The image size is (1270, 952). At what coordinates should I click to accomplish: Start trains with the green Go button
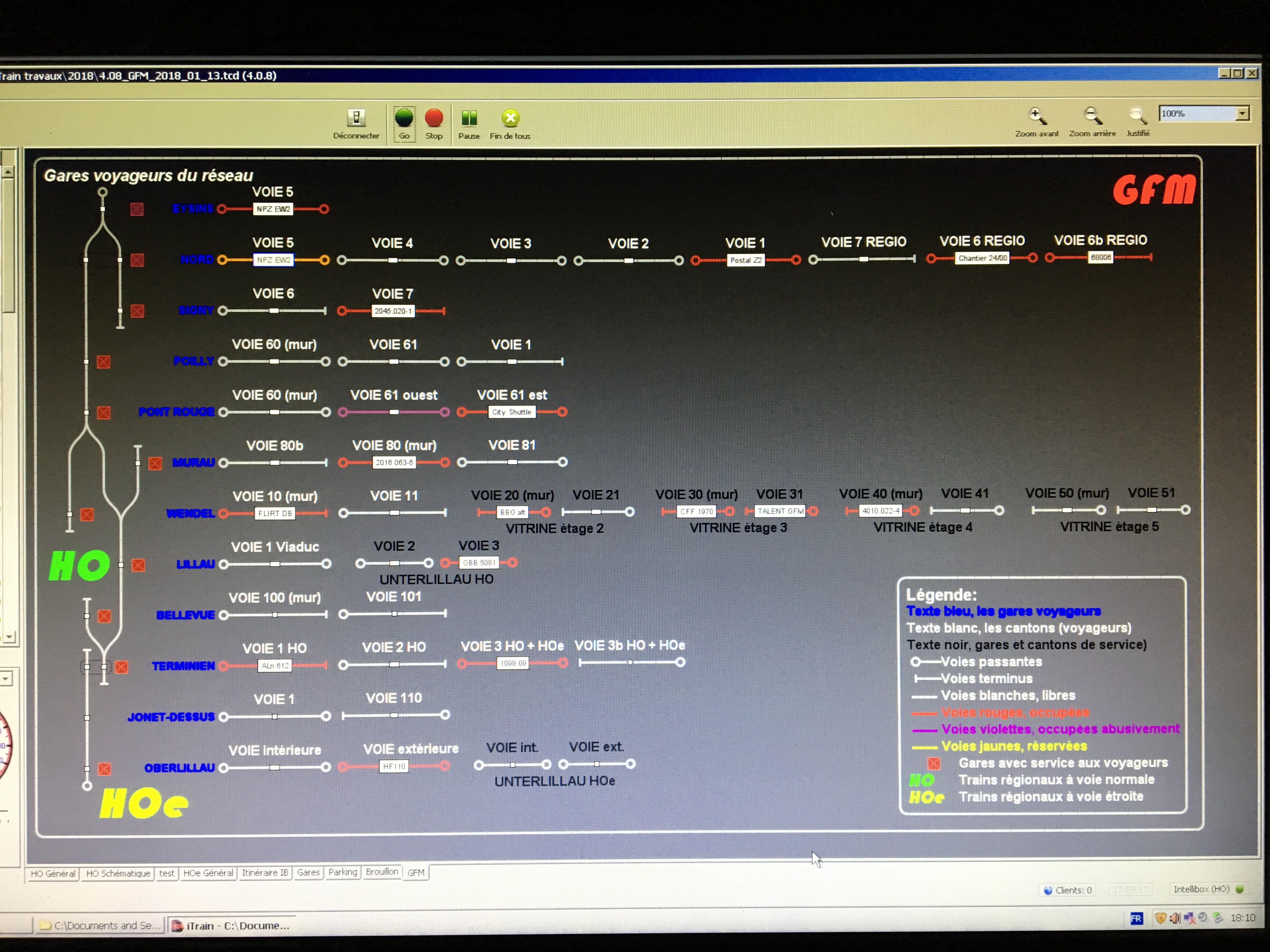pyautogui.click(x=404, y=118)
